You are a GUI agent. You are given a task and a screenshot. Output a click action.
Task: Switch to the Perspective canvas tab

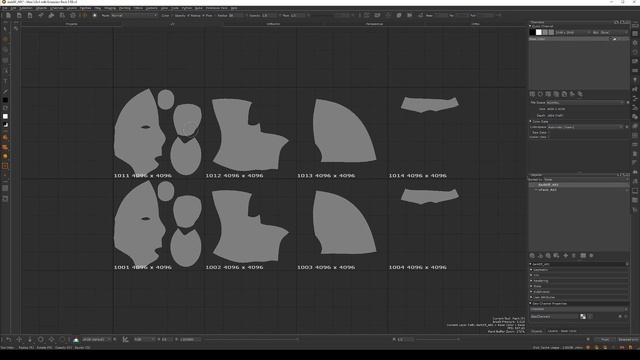tap(374, 24)
